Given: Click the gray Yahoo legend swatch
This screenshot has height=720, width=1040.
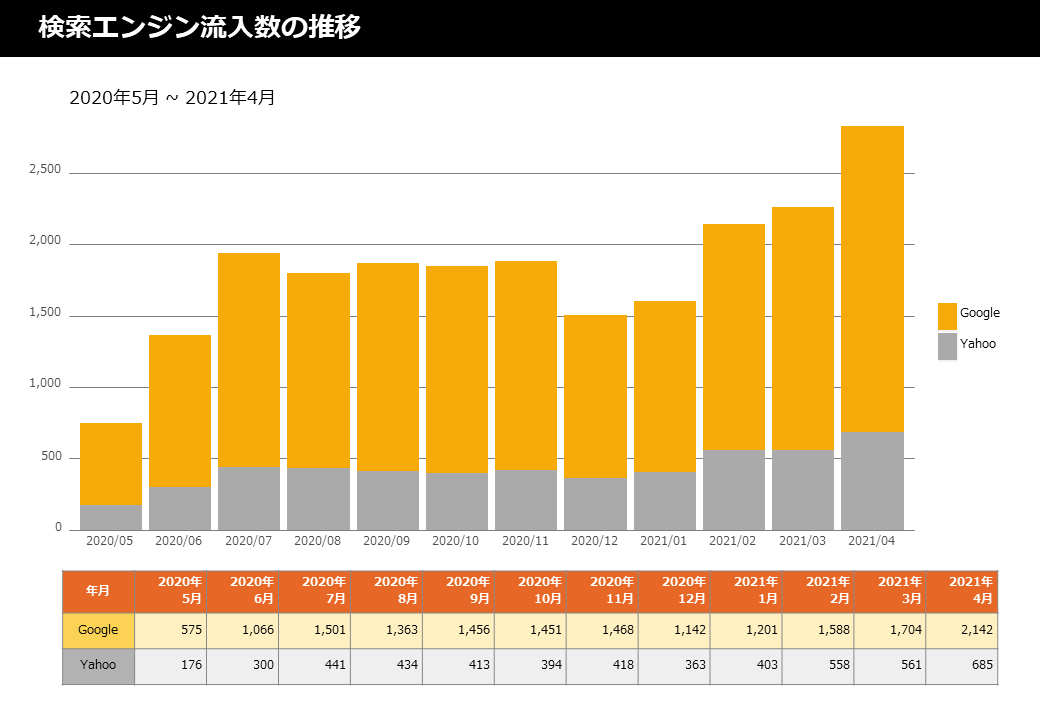Looking at the screenshot, I should point(947,346).
